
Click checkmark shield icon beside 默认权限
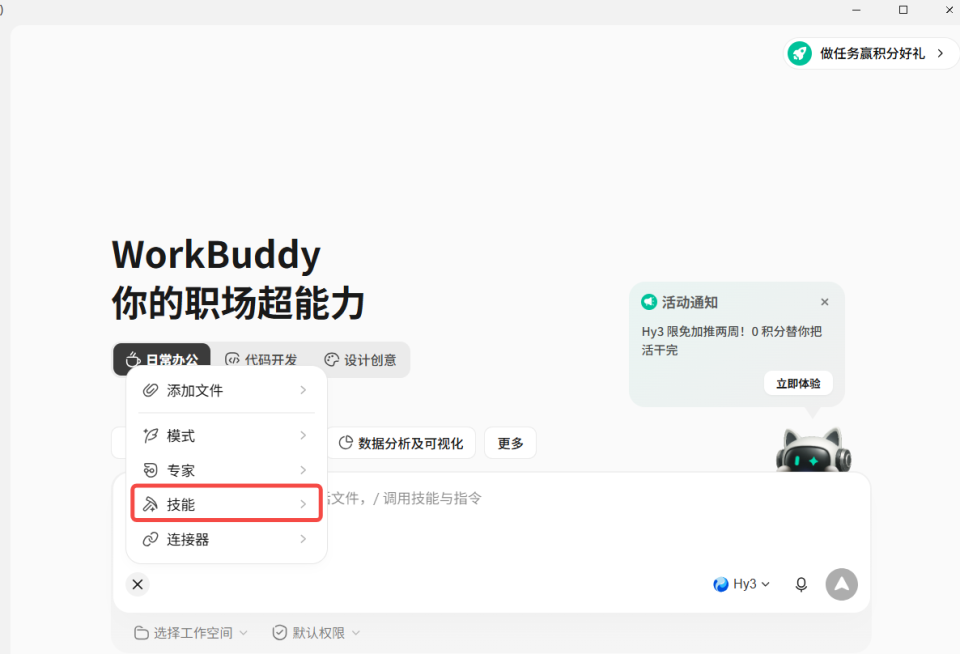tap(280, 633)
